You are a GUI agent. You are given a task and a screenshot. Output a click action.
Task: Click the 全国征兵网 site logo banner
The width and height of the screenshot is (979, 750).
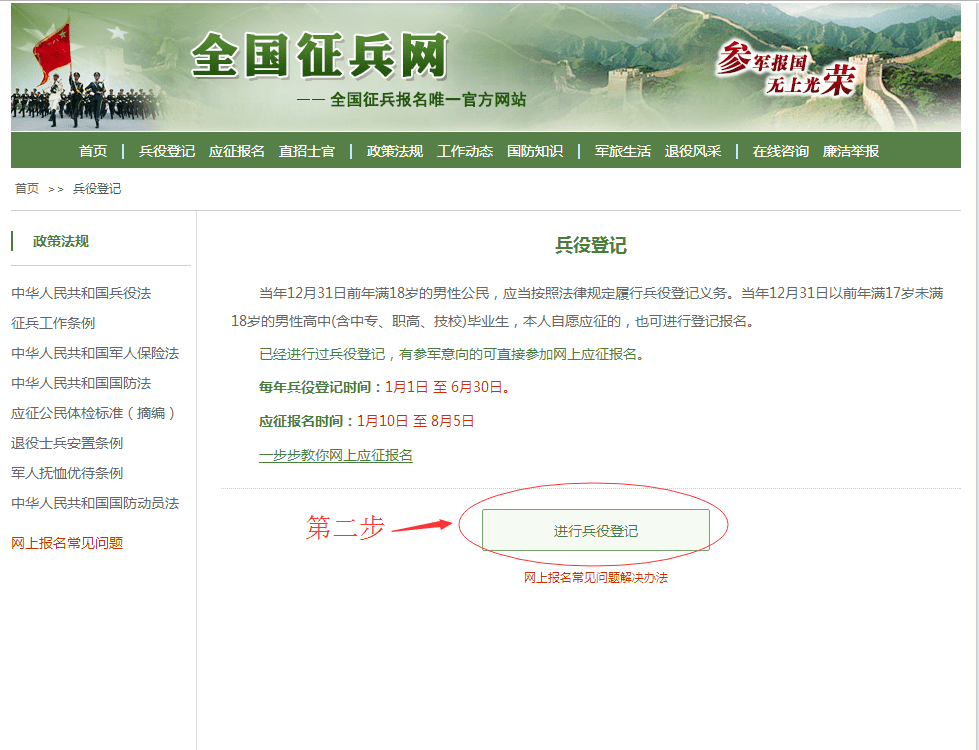pyautogui.click(x=318, y=58)
